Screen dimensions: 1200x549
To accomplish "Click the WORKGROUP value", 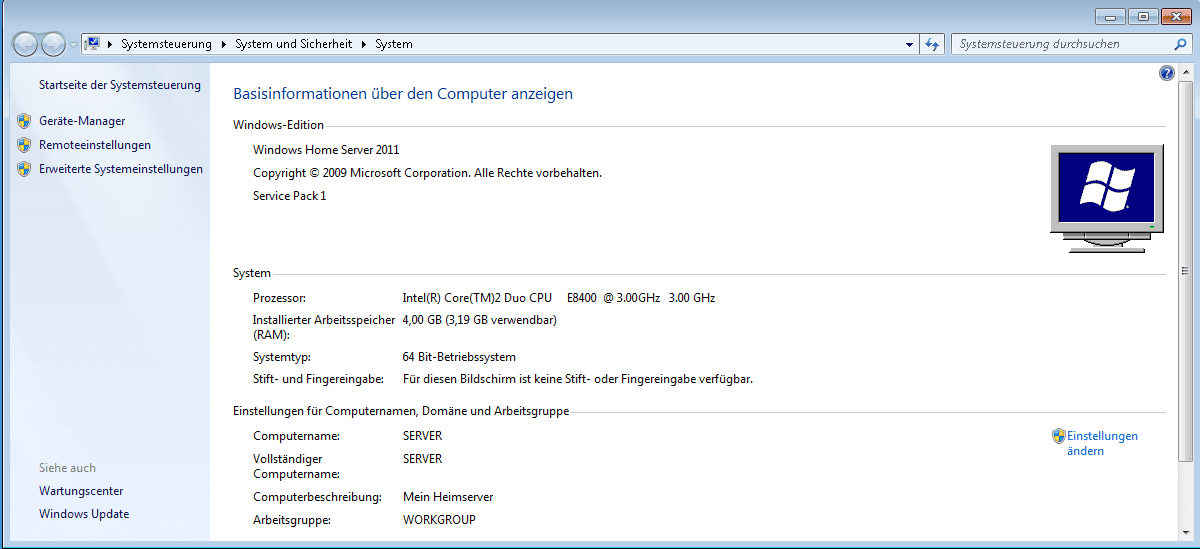I will (439, 520).
